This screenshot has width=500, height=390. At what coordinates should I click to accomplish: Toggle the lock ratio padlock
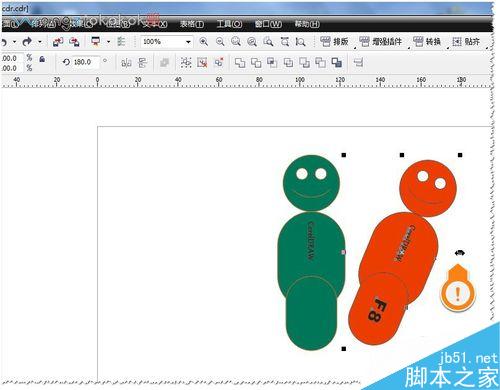pyautogui.click(x=42, y=59)
